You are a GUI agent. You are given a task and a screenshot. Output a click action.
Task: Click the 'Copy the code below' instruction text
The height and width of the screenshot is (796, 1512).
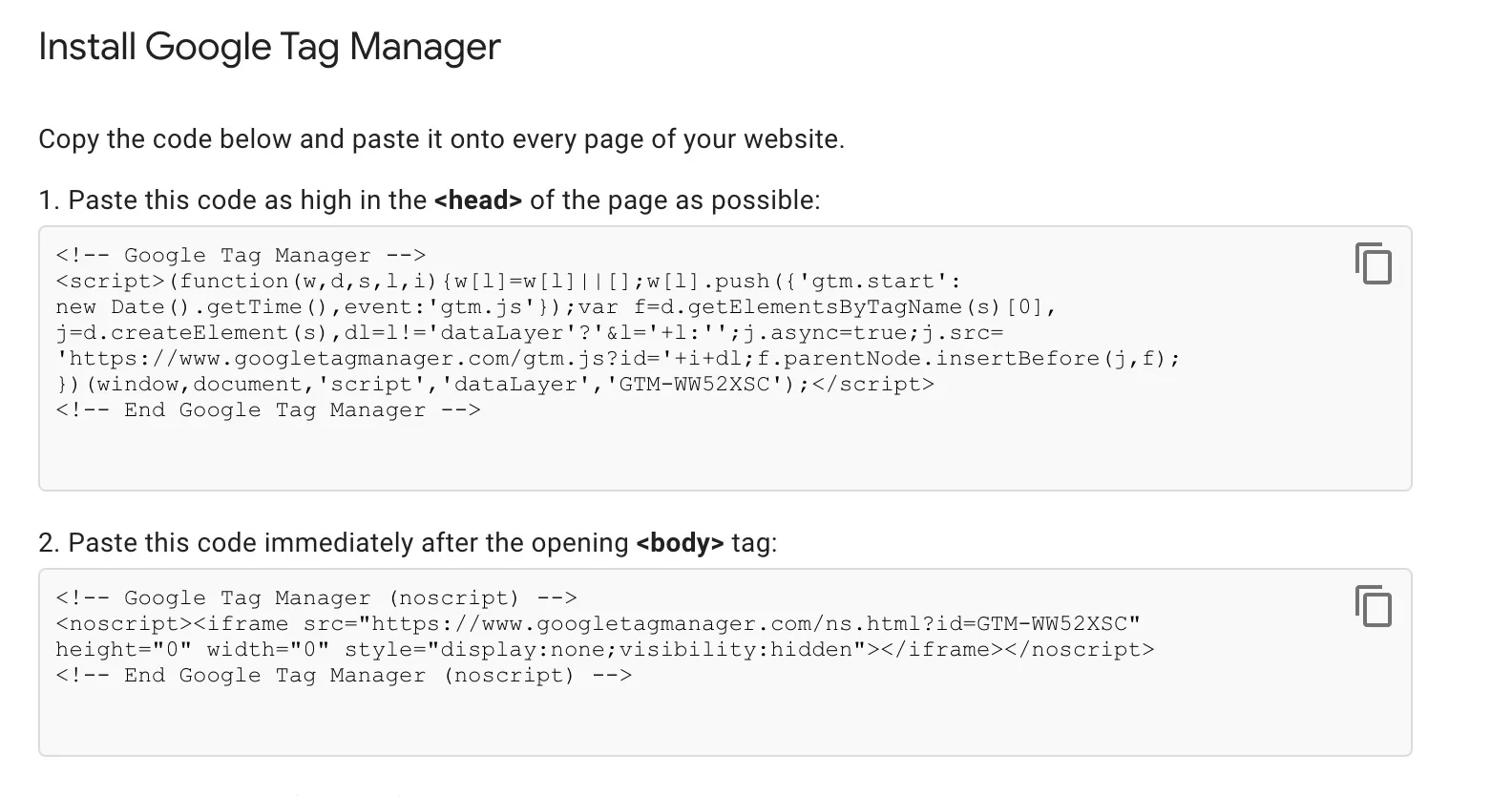point(441,139)
